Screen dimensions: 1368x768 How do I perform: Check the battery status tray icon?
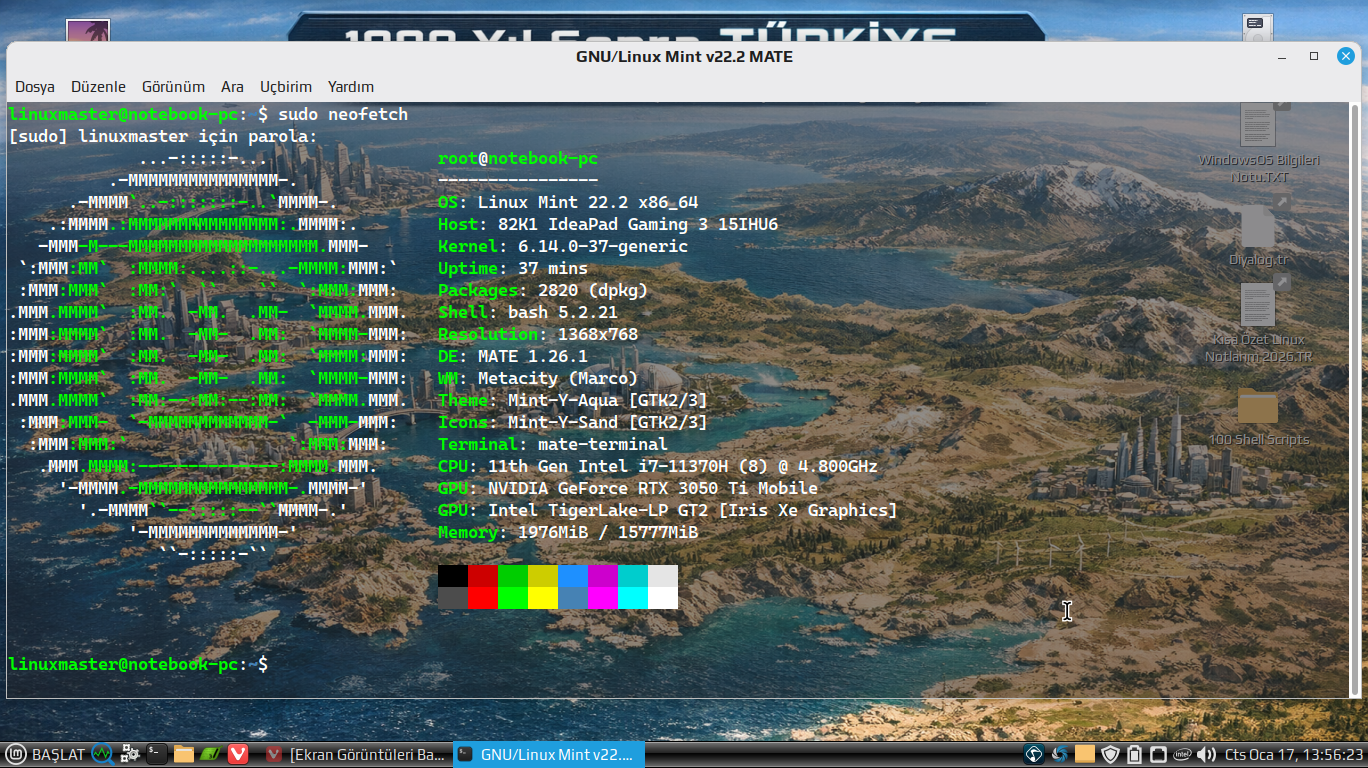1134,754
